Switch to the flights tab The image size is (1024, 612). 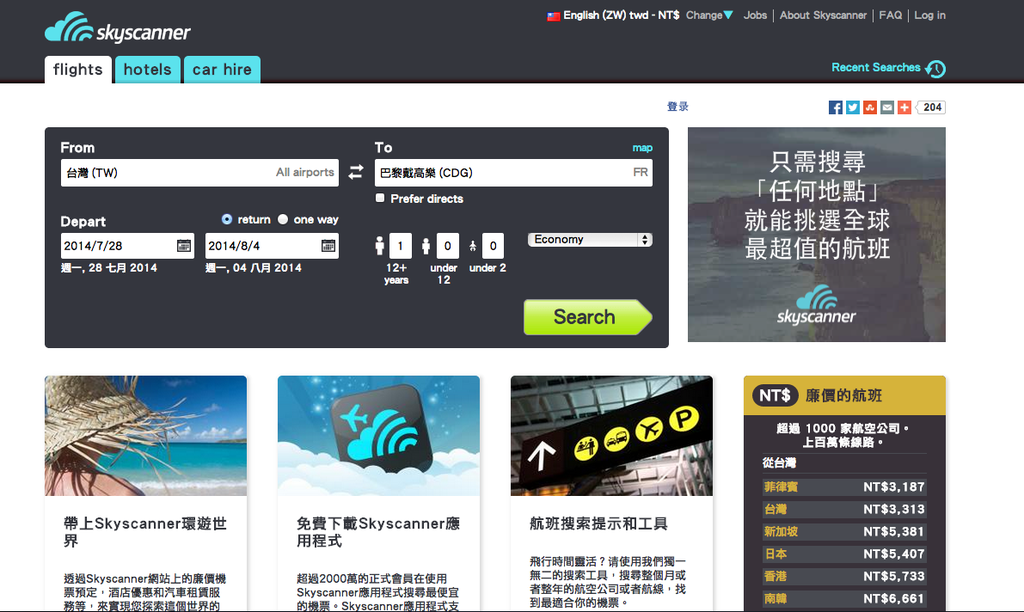[78, 69]
